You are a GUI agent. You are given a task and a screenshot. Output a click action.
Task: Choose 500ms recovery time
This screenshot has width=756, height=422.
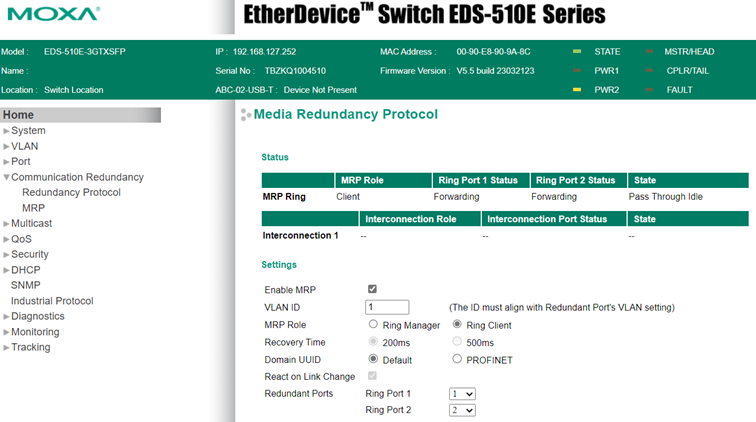tap(457, 341)
